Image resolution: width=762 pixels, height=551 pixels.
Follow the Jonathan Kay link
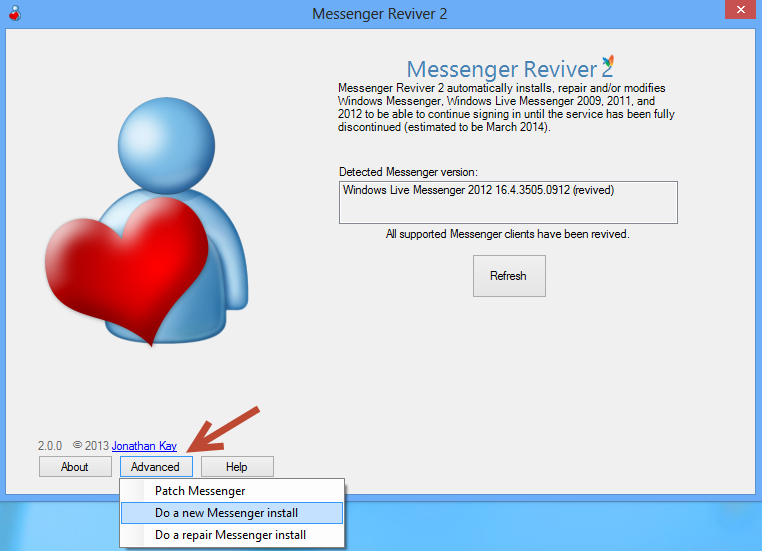pyautogui.click(x=144, y=446)
